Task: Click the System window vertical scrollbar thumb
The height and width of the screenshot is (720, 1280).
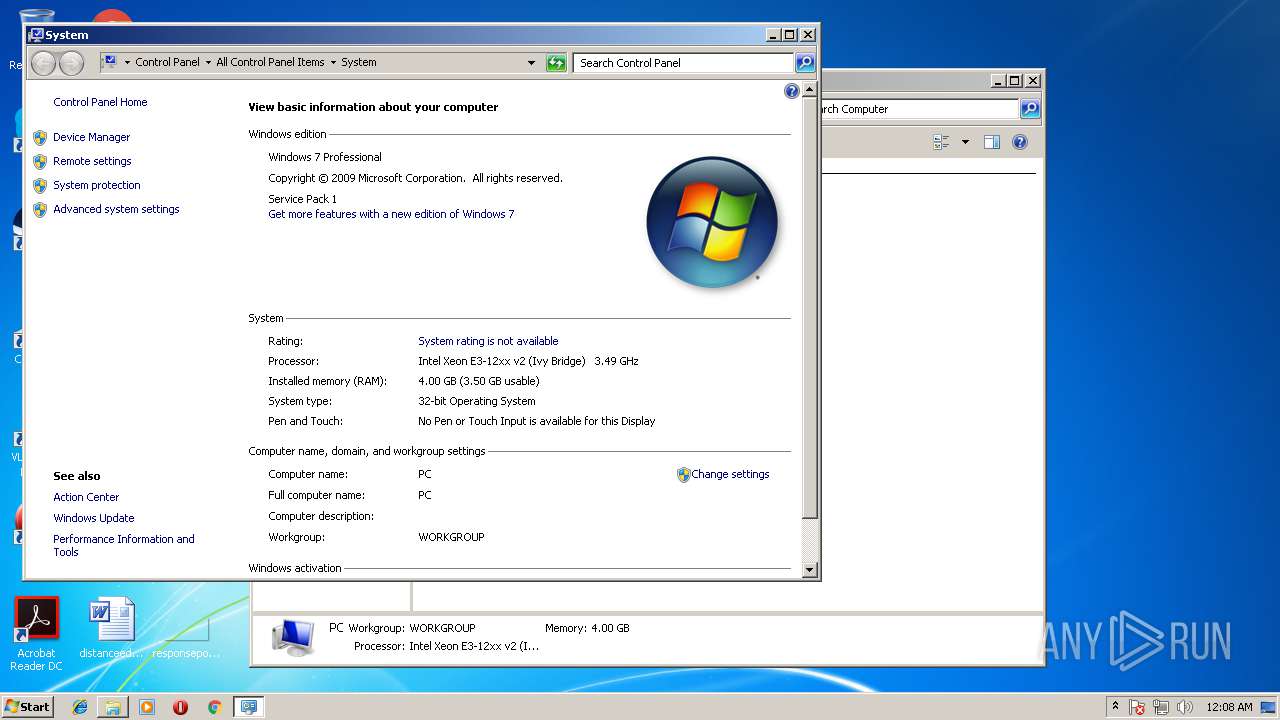Action: tap(810, 308)
